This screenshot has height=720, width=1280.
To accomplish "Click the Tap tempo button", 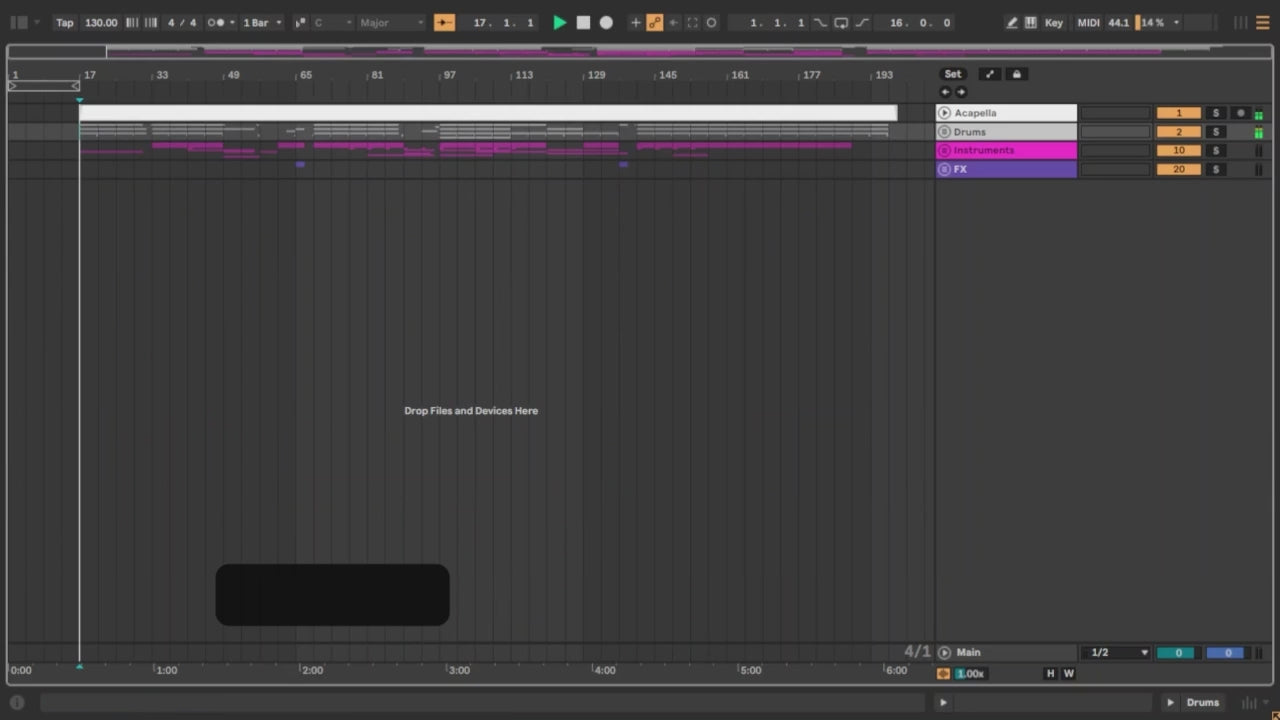I will (x=65, y=22).
